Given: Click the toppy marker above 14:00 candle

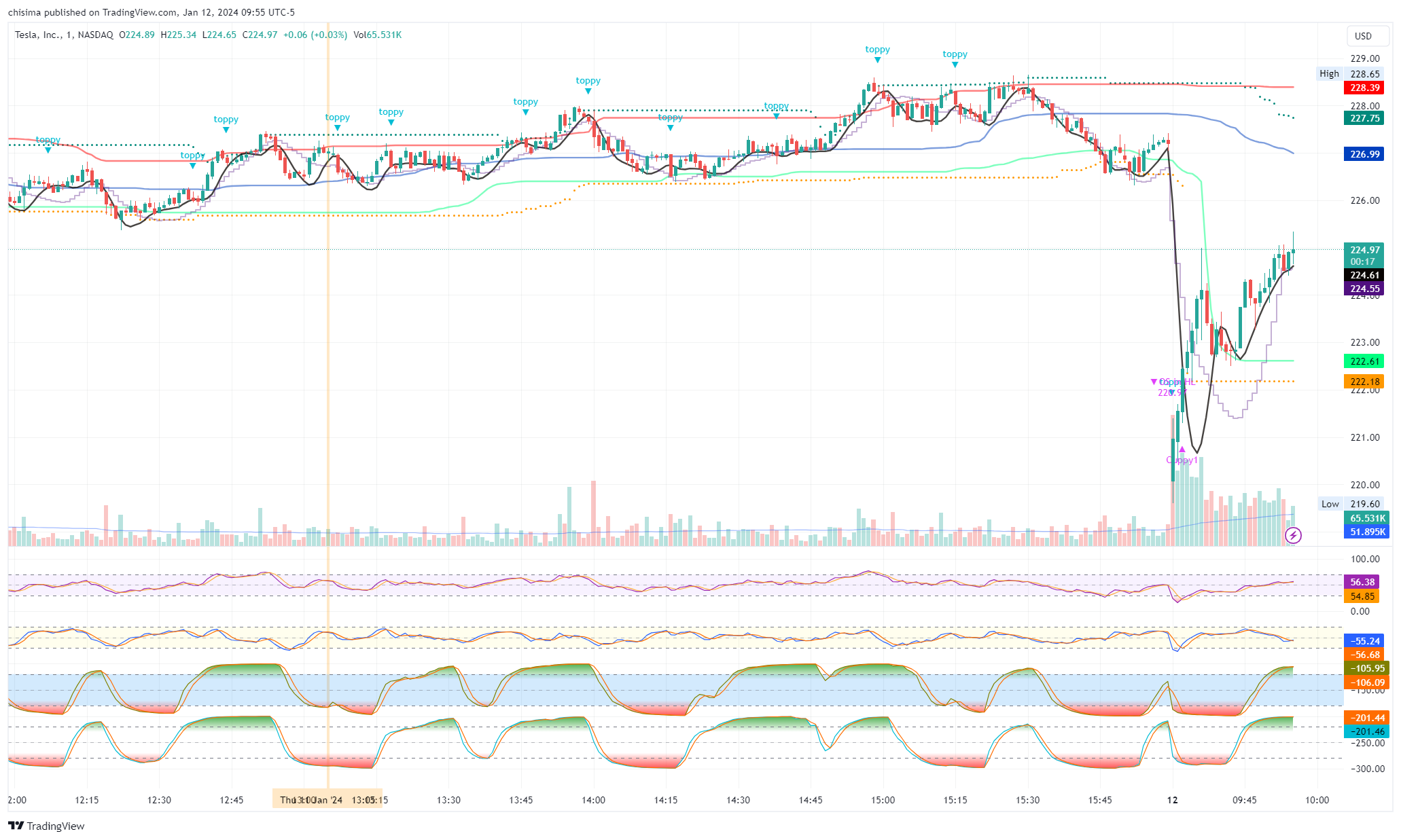Looking at the screenshot, I should tap(588, 90).
